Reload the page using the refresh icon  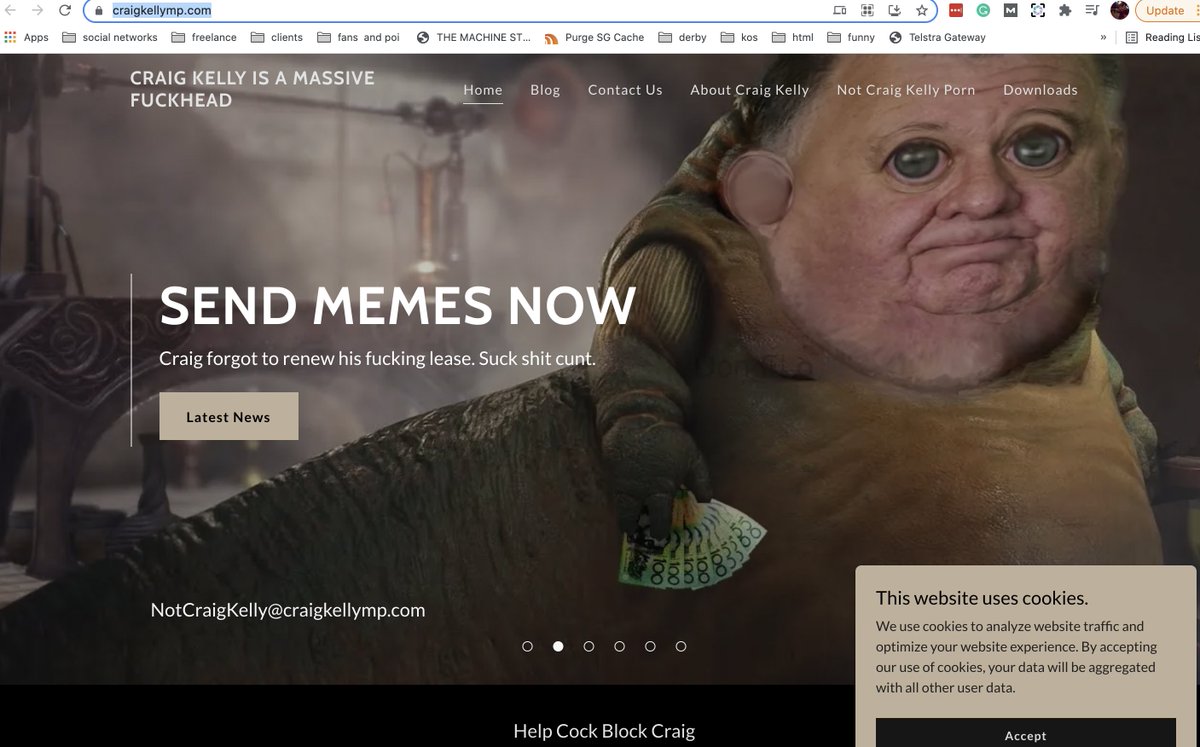click(x=66, y=10)
